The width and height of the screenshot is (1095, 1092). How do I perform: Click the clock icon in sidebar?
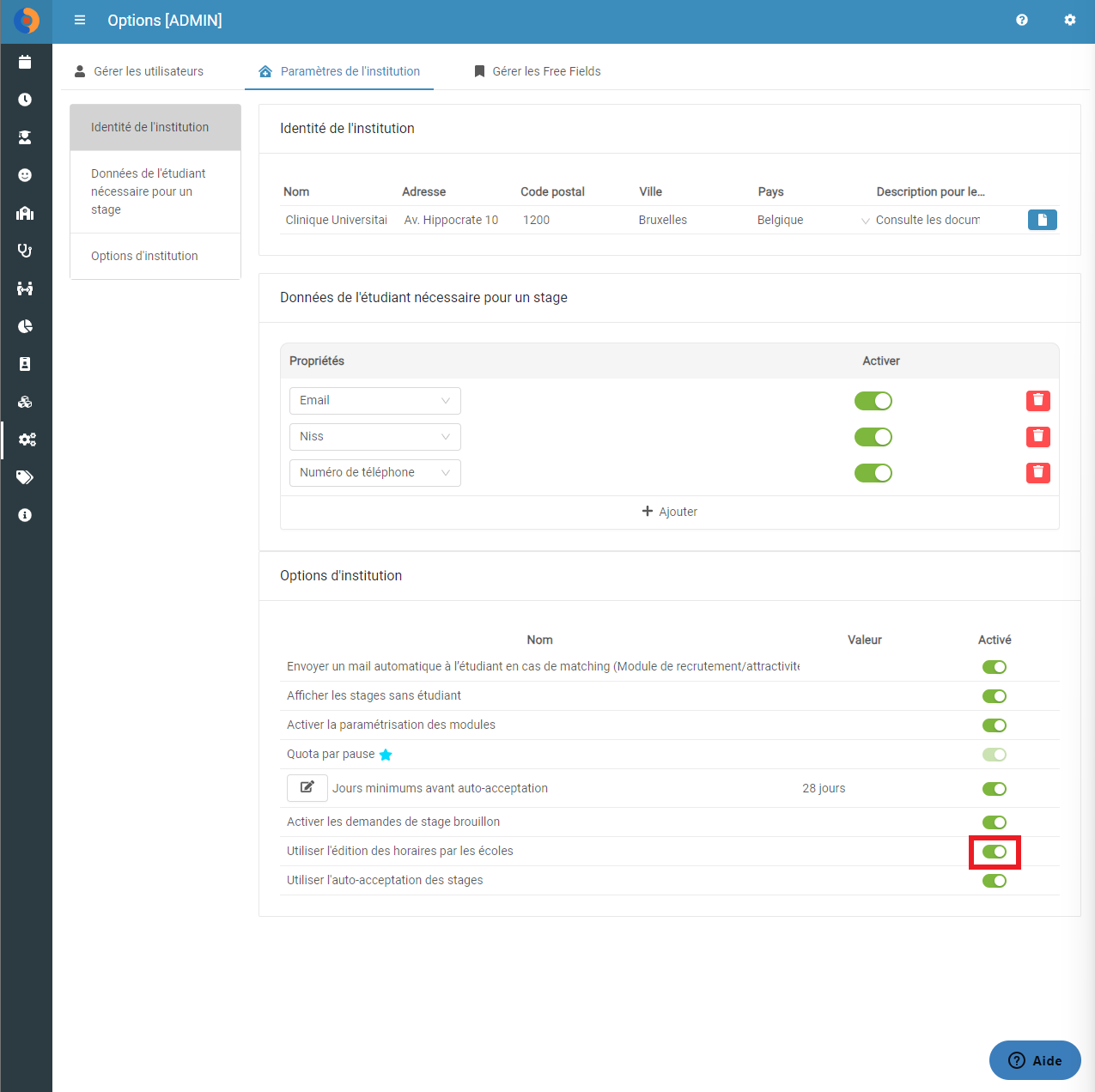[25, 100]
